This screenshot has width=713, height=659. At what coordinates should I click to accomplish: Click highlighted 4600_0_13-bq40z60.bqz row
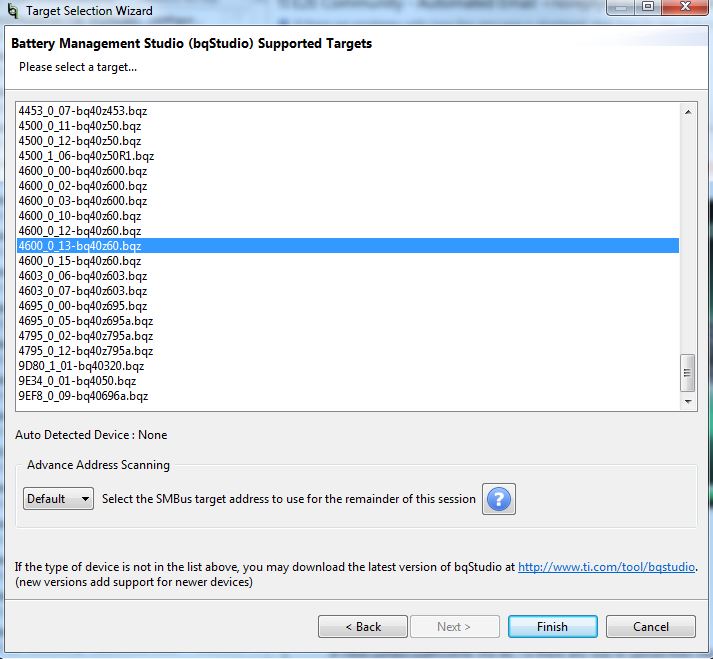click(x=348, y=246)
